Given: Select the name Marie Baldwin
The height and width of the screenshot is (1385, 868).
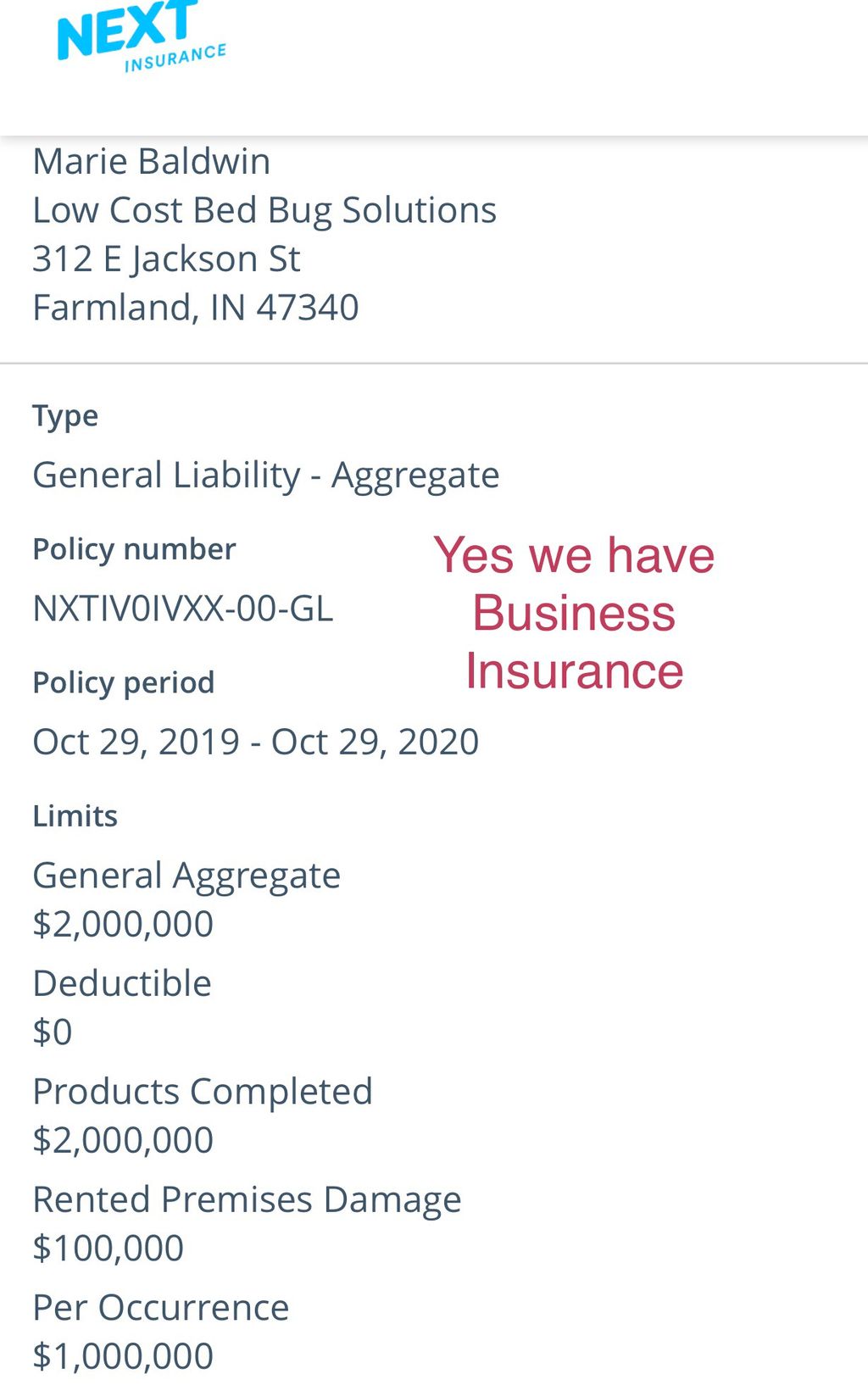Looking at the screenshot, I should [152, 161].
